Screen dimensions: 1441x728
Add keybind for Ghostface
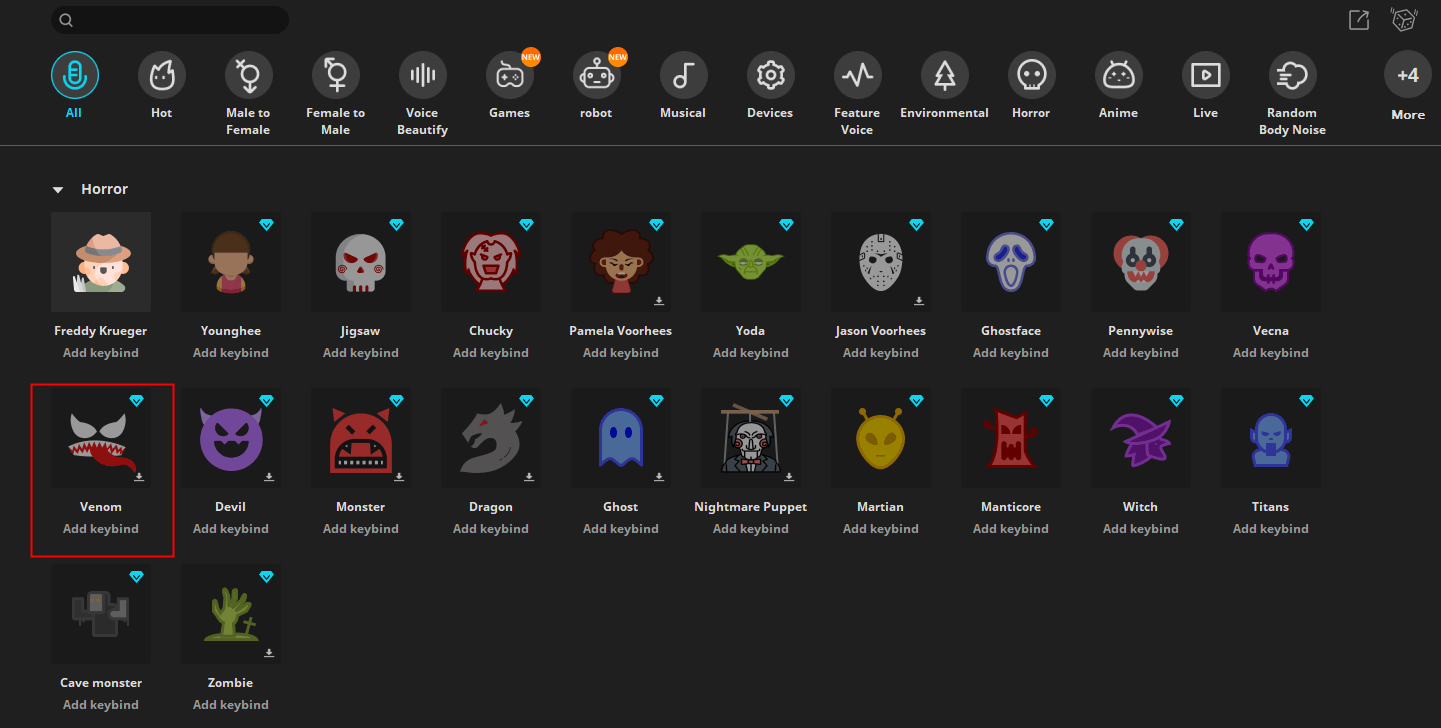pyautogui.click(x=1011, y=353)
